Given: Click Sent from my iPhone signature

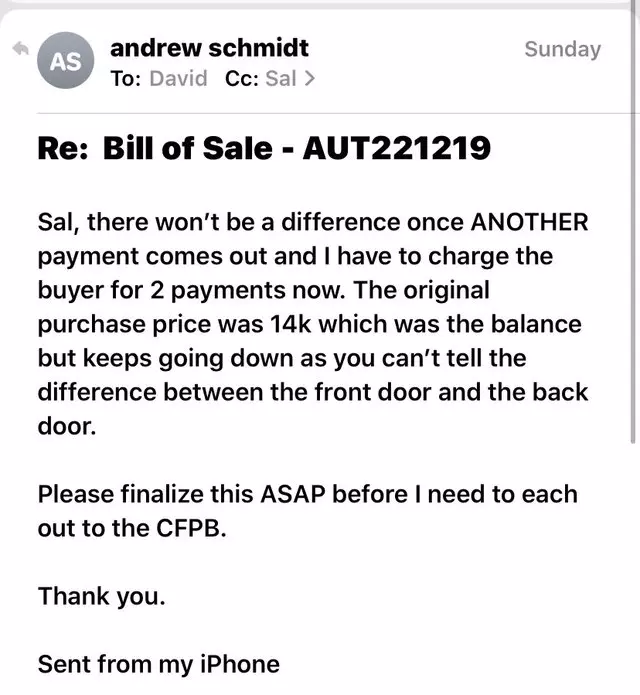Looking at the screenshot, I should click(159, 664).
